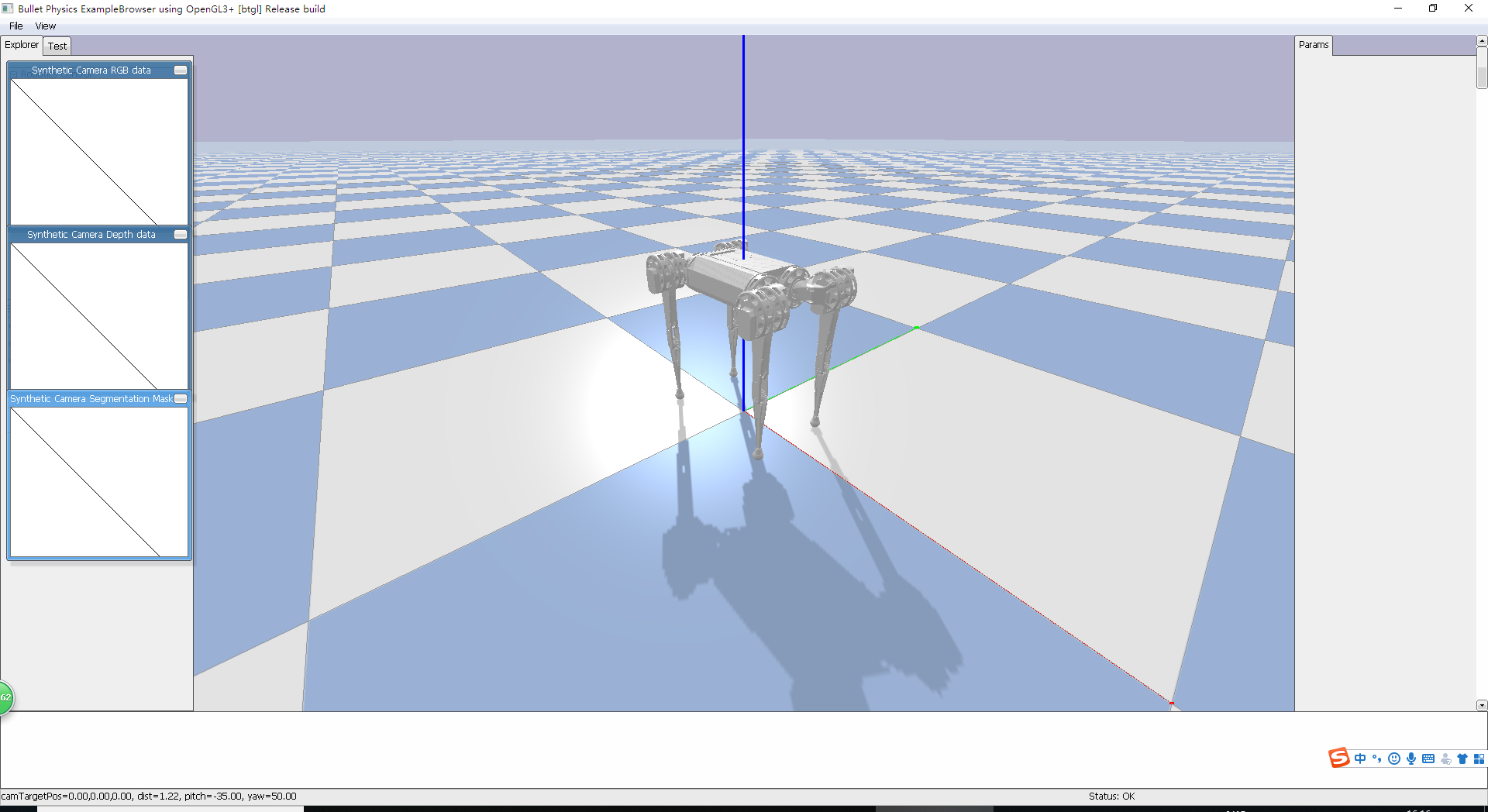Minimize the Bullet Physics window
The width and height of the screenshot is (1488, 812).
click(x=1398, y=9)
